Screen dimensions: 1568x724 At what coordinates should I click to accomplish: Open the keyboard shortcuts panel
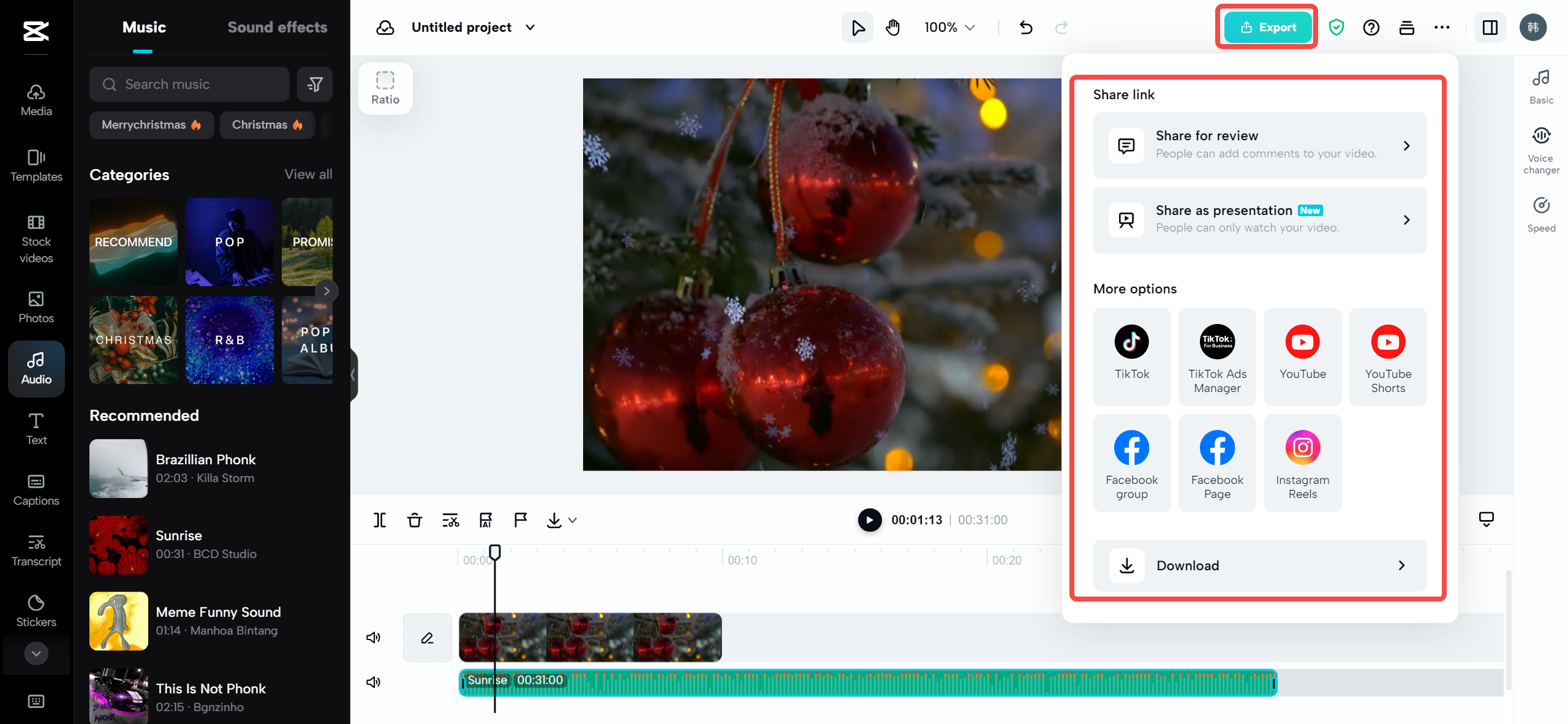coord(37,701)
